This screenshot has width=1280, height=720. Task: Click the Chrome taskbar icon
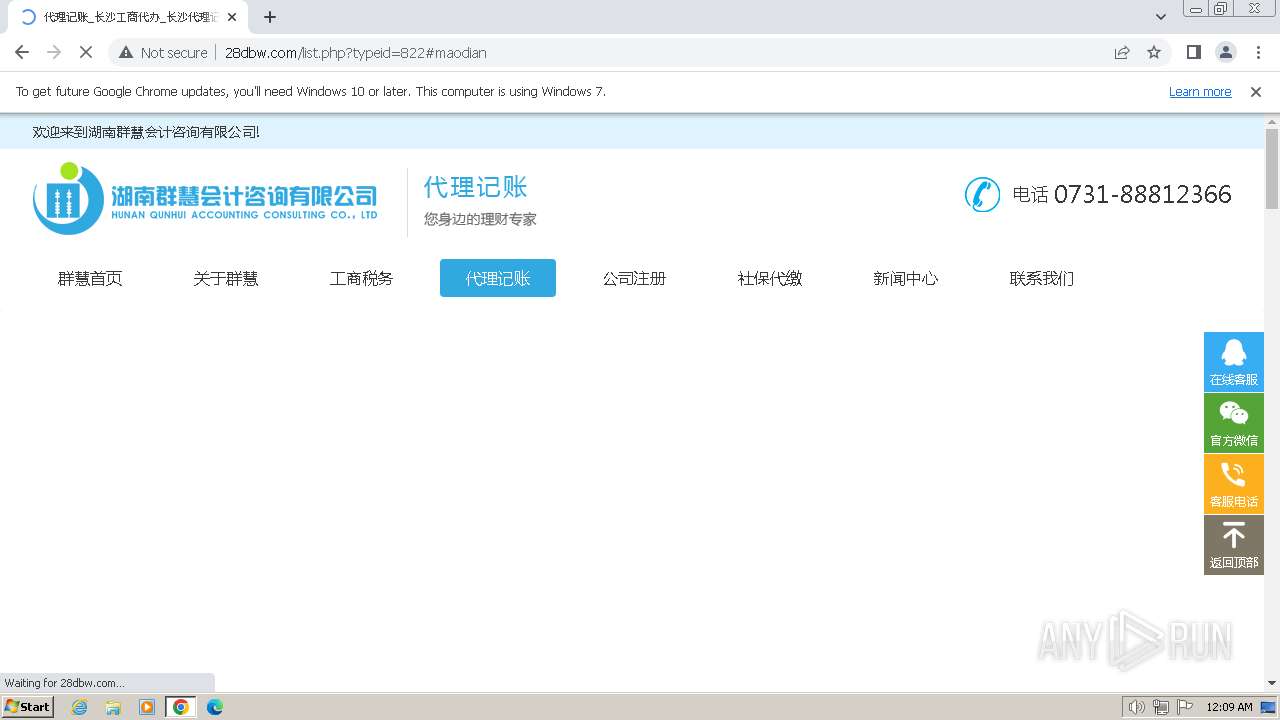click(181, 707)
